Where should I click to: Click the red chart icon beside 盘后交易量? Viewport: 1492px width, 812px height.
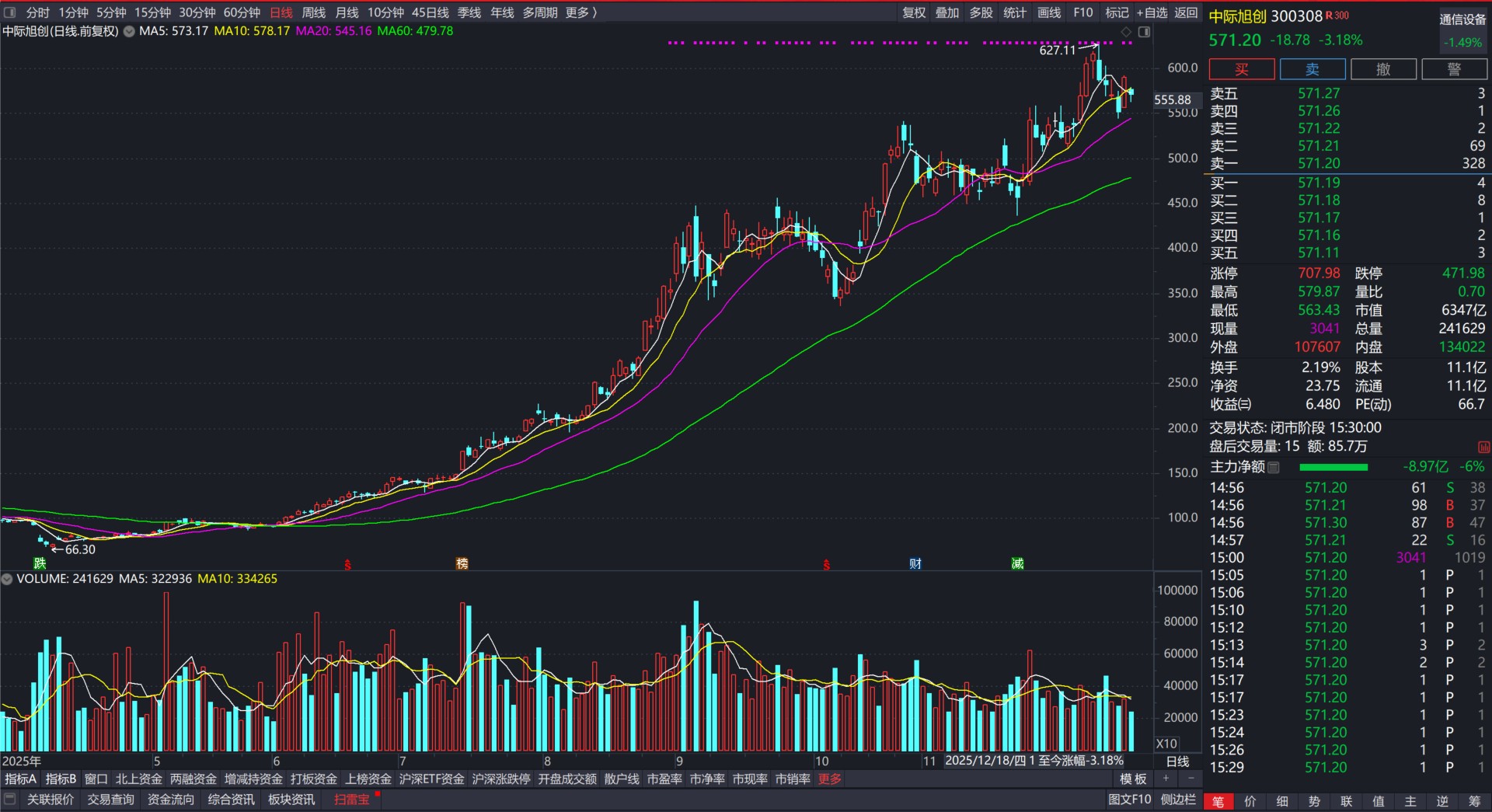pyautogui.click(x=1483, y=447)
